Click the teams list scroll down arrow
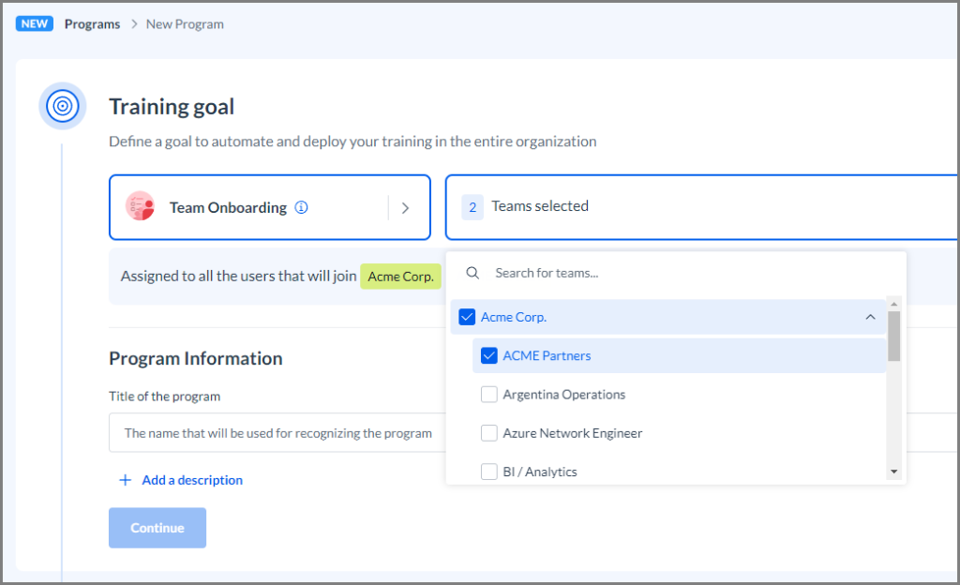The height and width of the screenshot is (585, 960). pyautogui.click(x=894, y=472)
